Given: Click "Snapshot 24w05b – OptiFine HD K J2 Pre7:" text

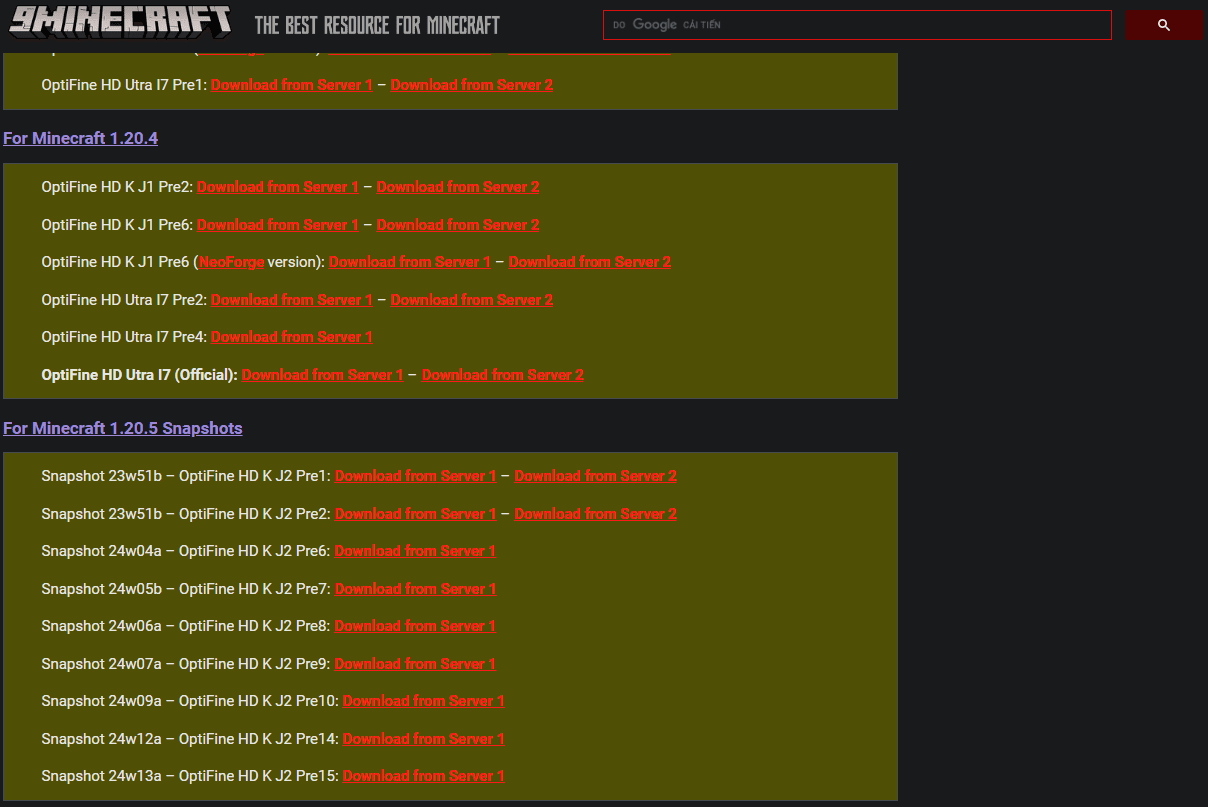Looking at the screenshot, I should [x=186, y=589].
